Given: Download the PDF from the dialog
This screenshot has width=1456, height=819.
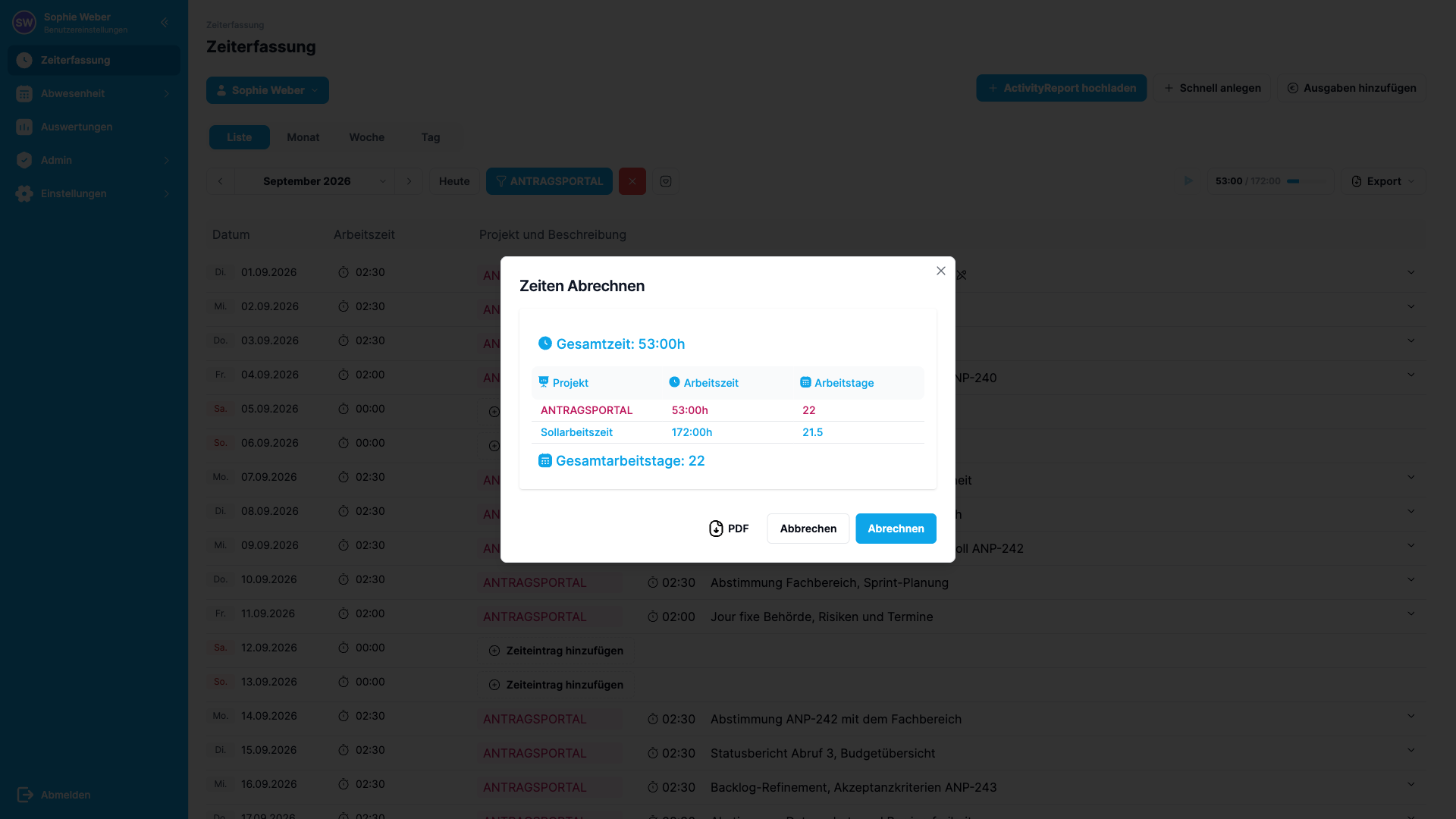Looking at the screenshot, I should [729, 529].
